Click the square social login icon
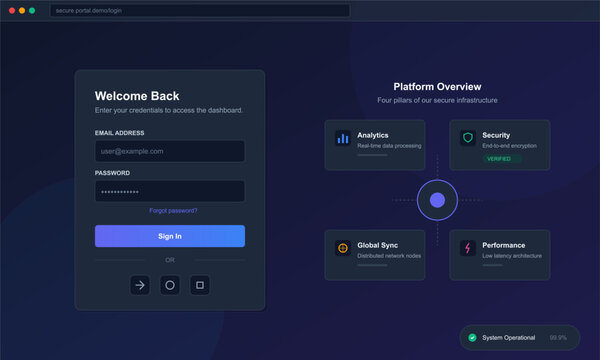This screenshot has width=600, height=360. click(200, 285)
